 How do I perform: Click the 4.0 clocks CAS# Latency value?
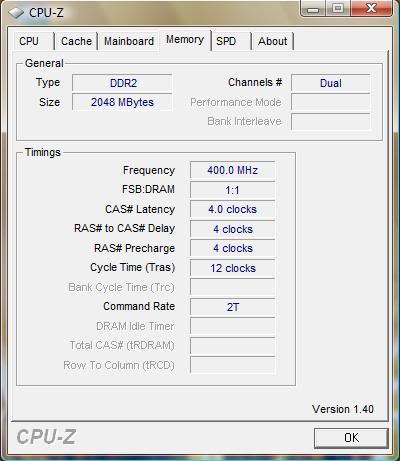pos(232,209)
